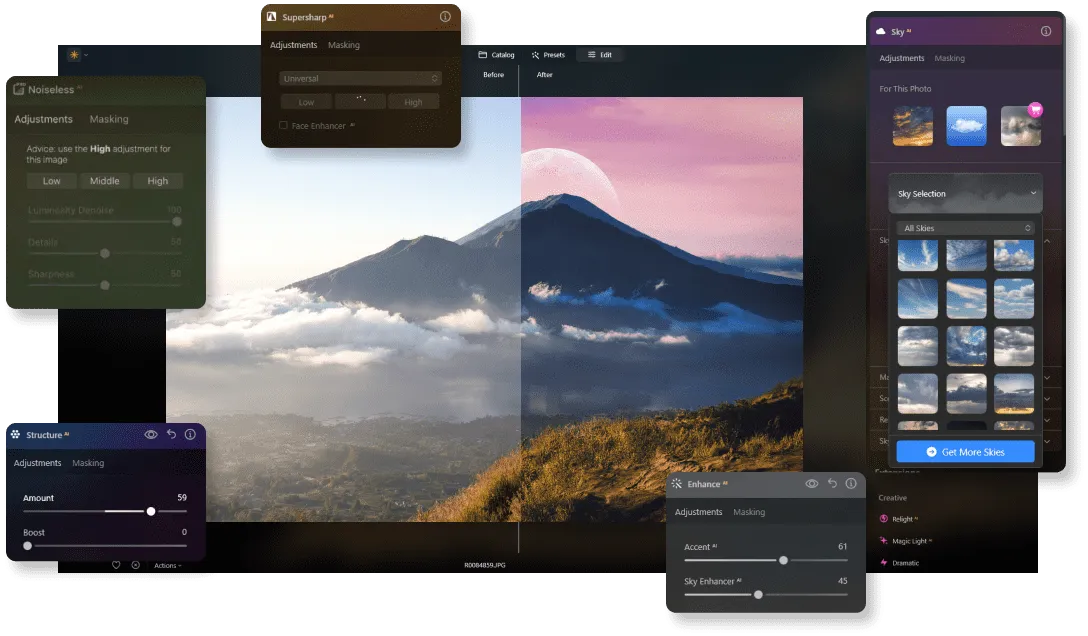
Task: Open the Universal dropdown in Supersharp
Action: (360, 78)
